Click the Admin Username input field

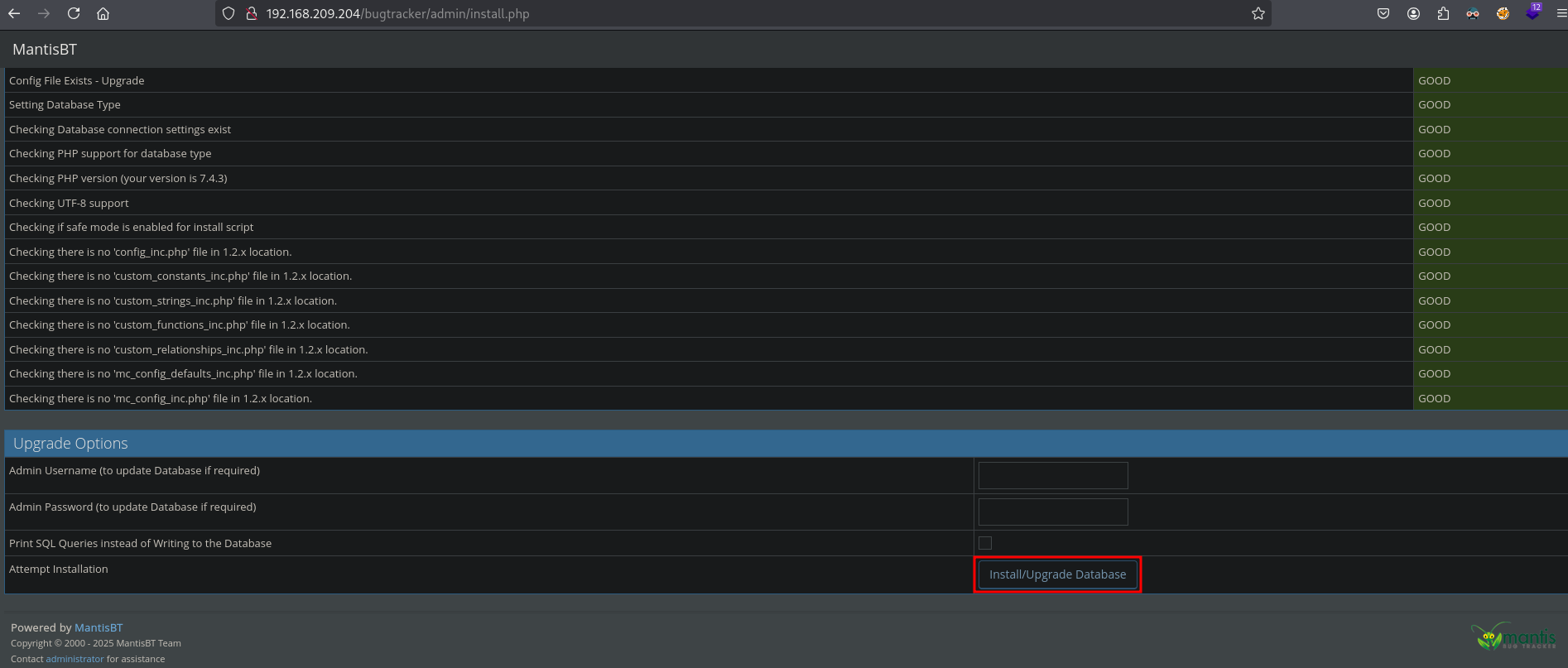(1052, 476)
